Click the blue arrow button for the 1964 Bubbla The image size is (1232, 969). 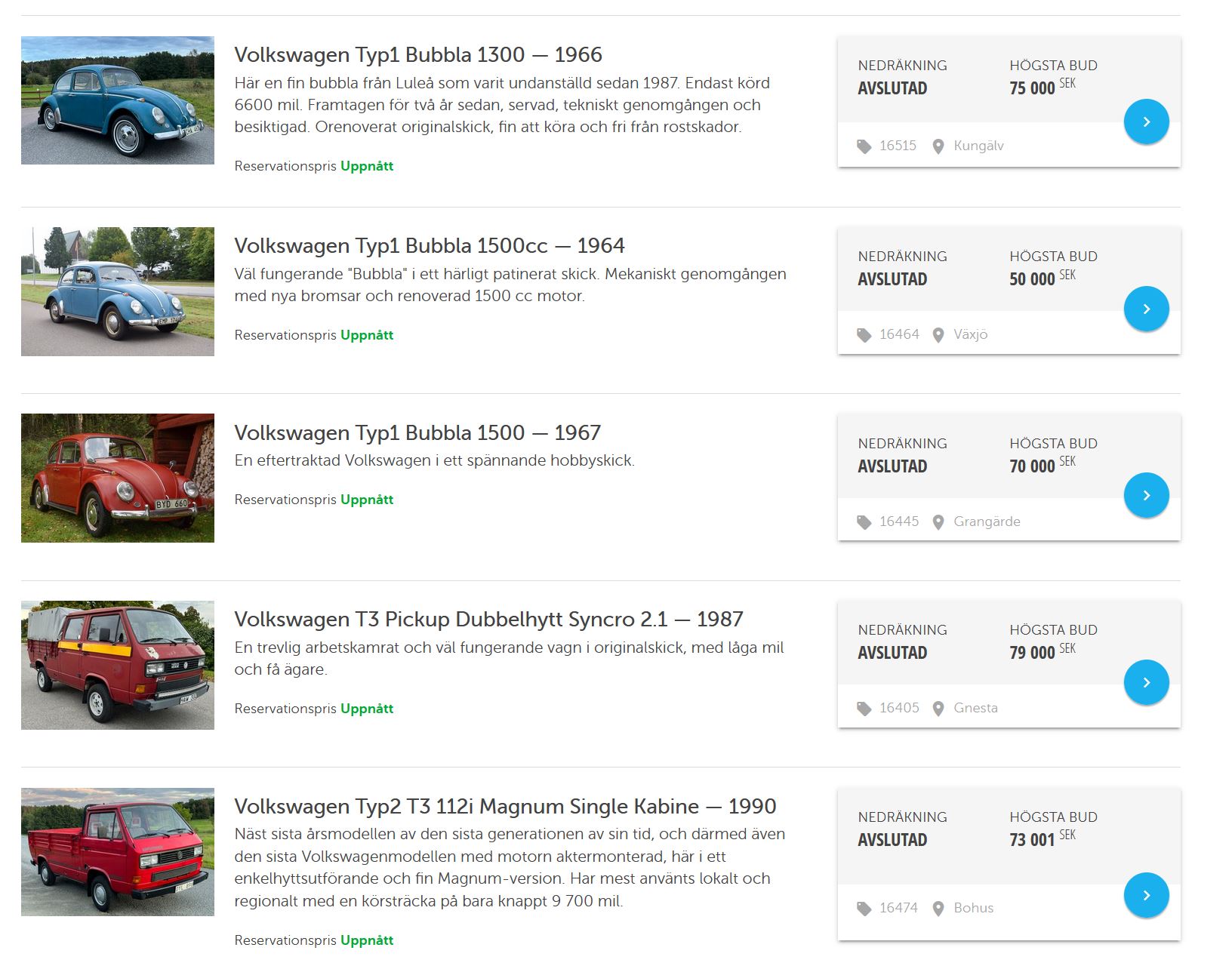1146,309
